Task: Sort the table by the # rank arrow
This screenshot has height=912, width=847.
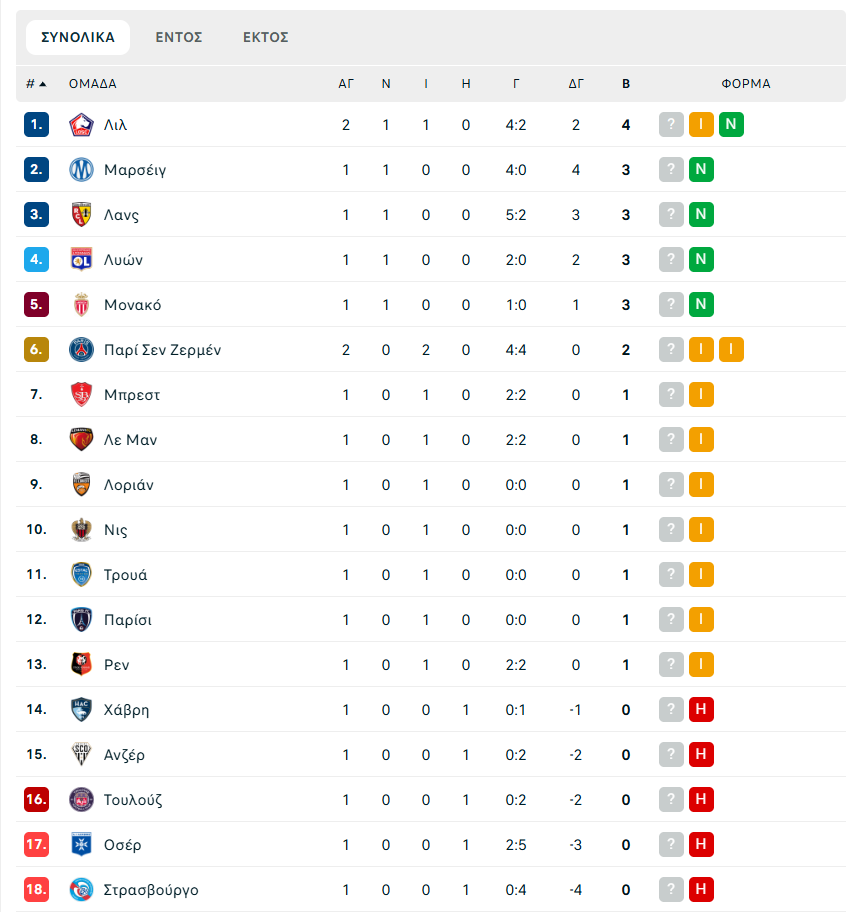Action: click(36, 84)
